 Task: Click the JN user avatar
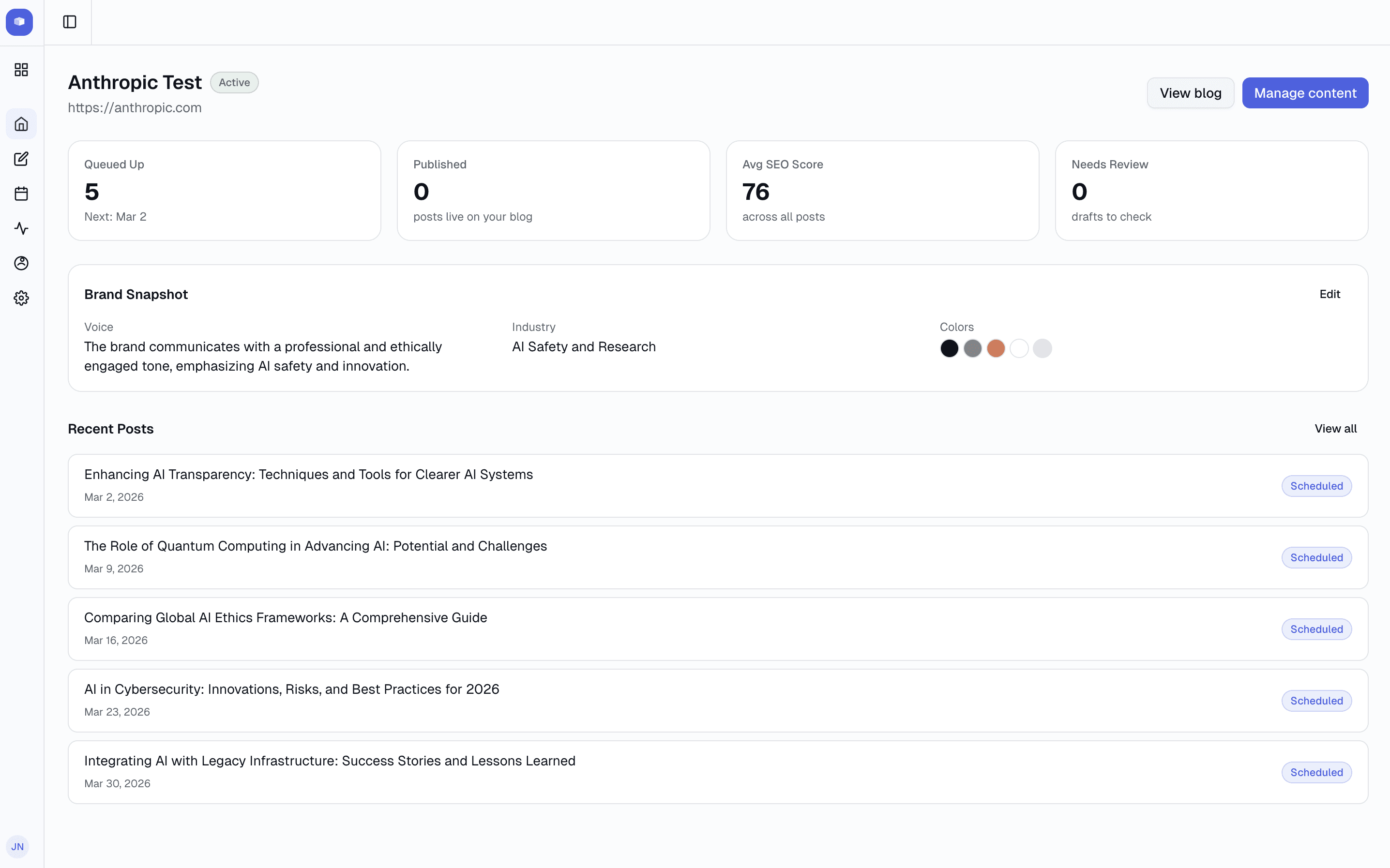[x=17, y=846]
